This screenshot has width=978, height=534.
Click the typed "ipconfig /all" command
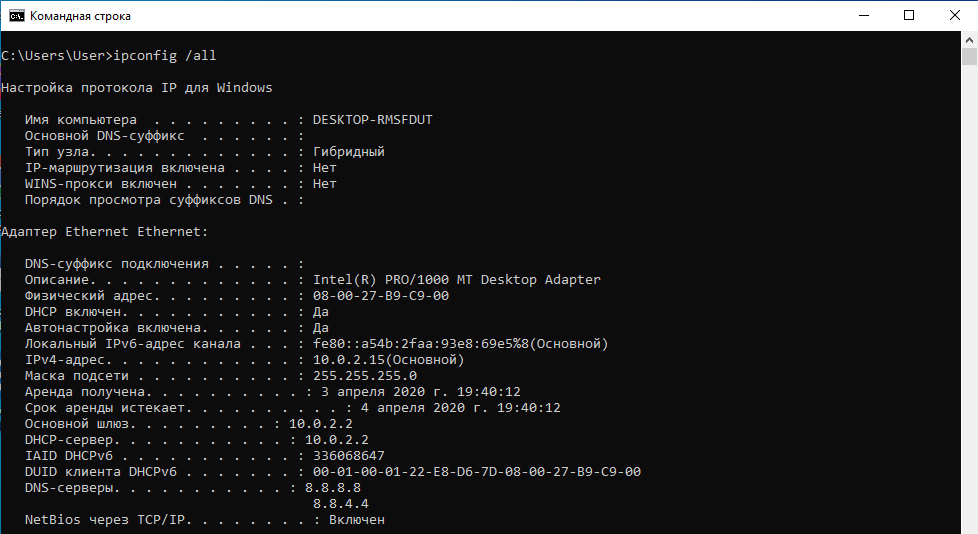point(172,56)
